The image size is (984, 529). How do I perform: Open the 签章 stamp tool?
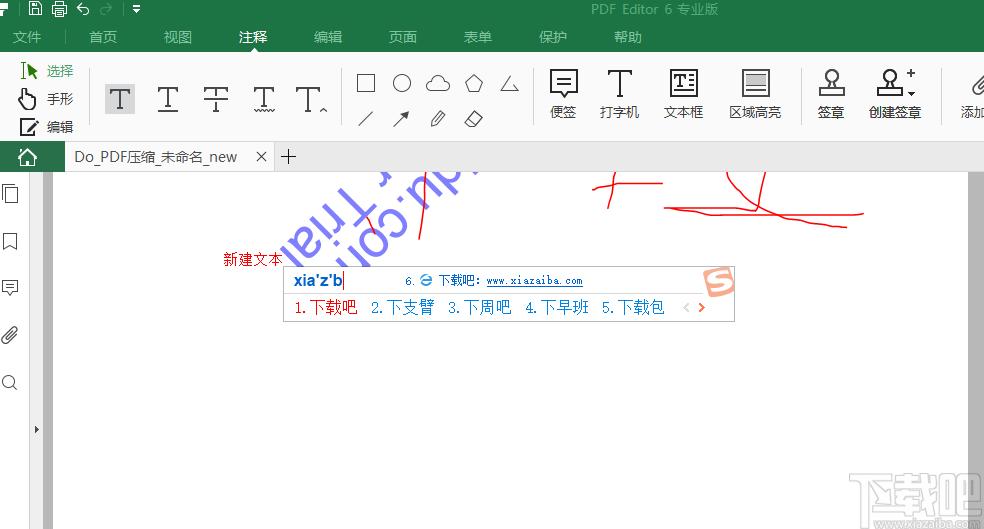[831, 94]
